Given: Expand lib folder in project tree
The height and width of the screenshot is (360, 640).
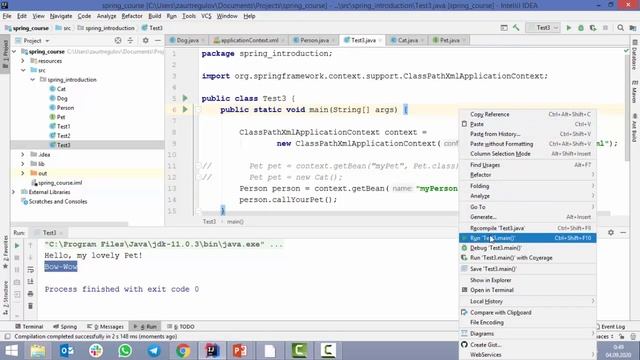Looking at the screenshot, I should coord(23,164).
